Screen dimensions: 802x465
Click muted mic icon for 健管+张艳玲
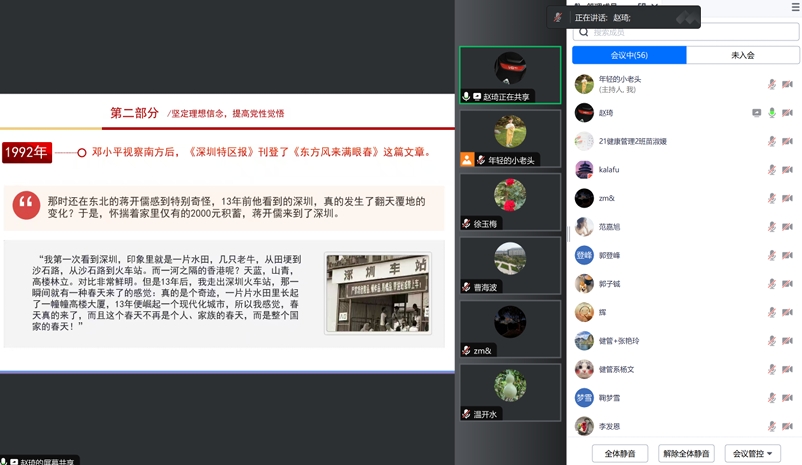(x=772, y=341)
